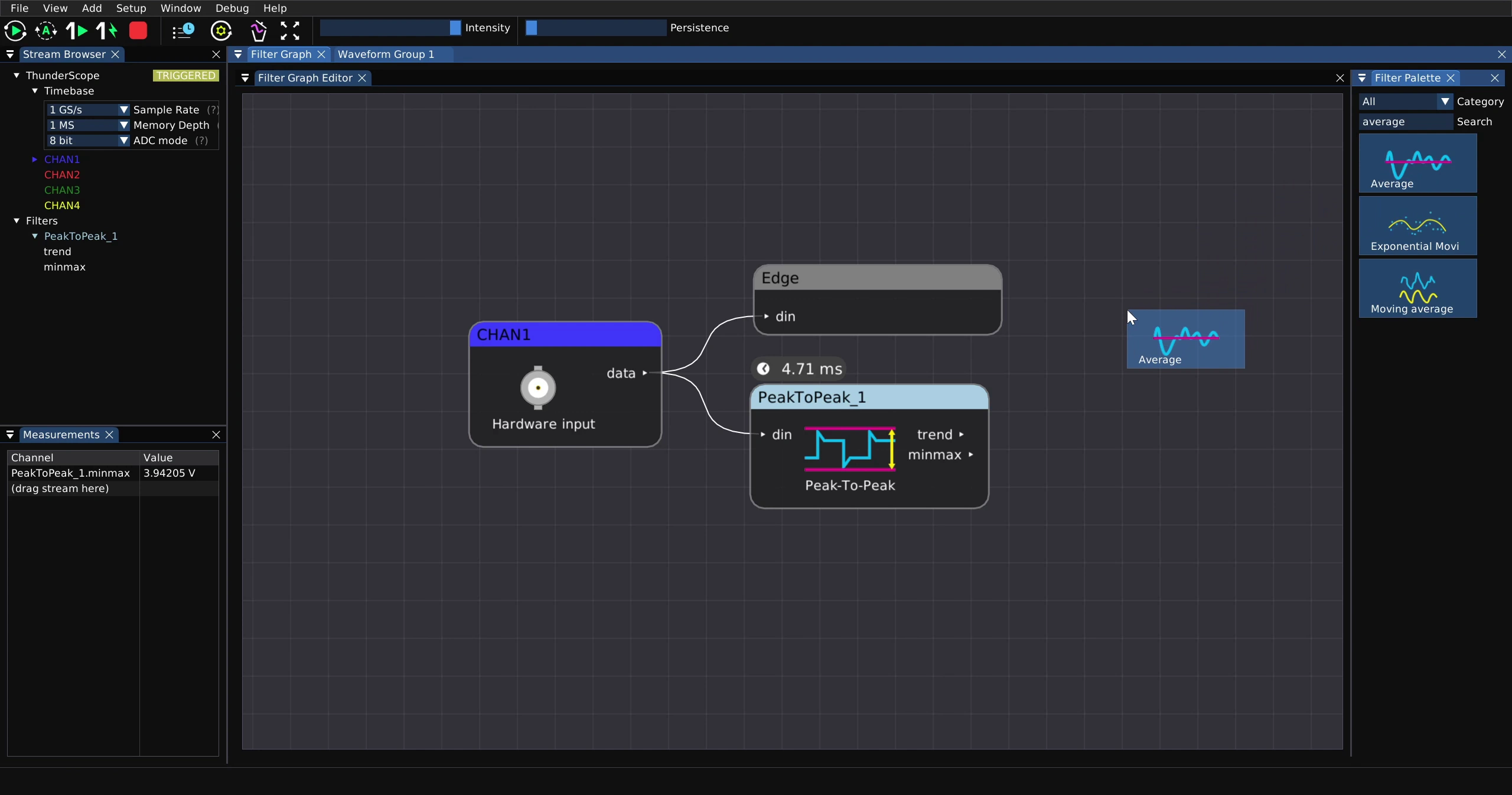Screen dimensions: 1512x795
Task: Select the Average filter in the palette
Action: click(1417, 163)
